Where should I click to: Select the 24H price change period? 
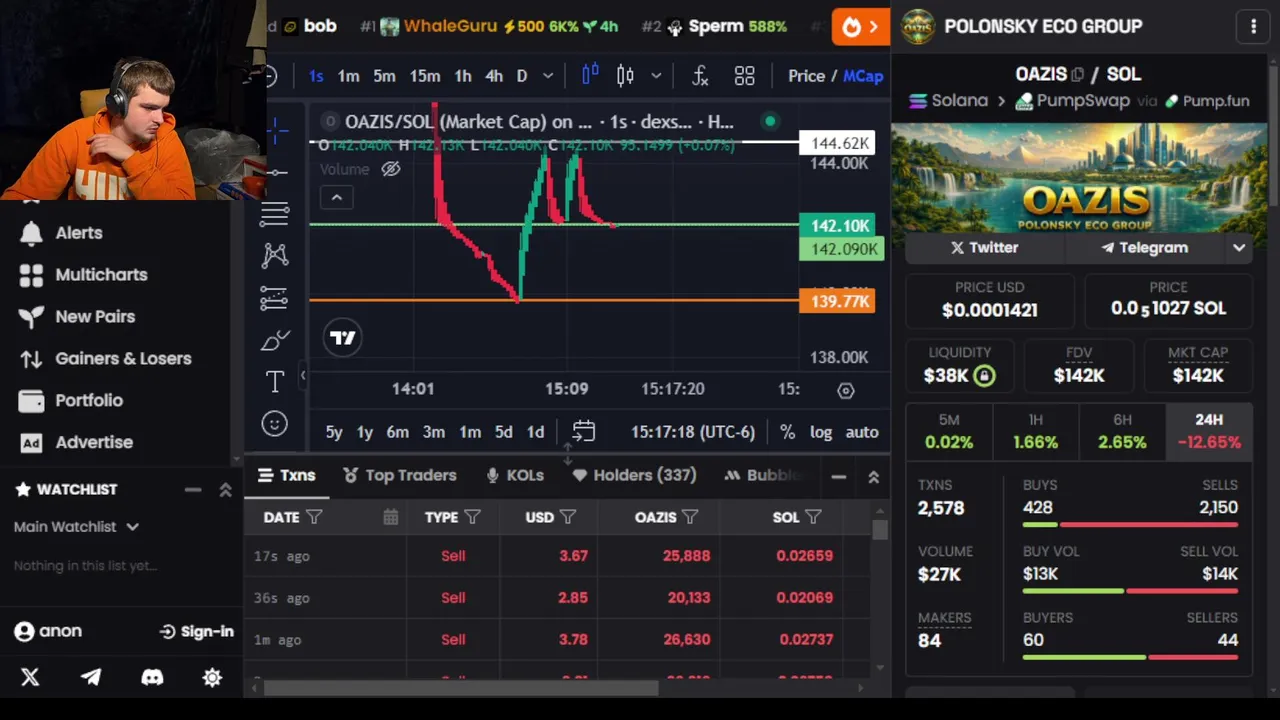pyautogui.click(x=1209, y=431)
